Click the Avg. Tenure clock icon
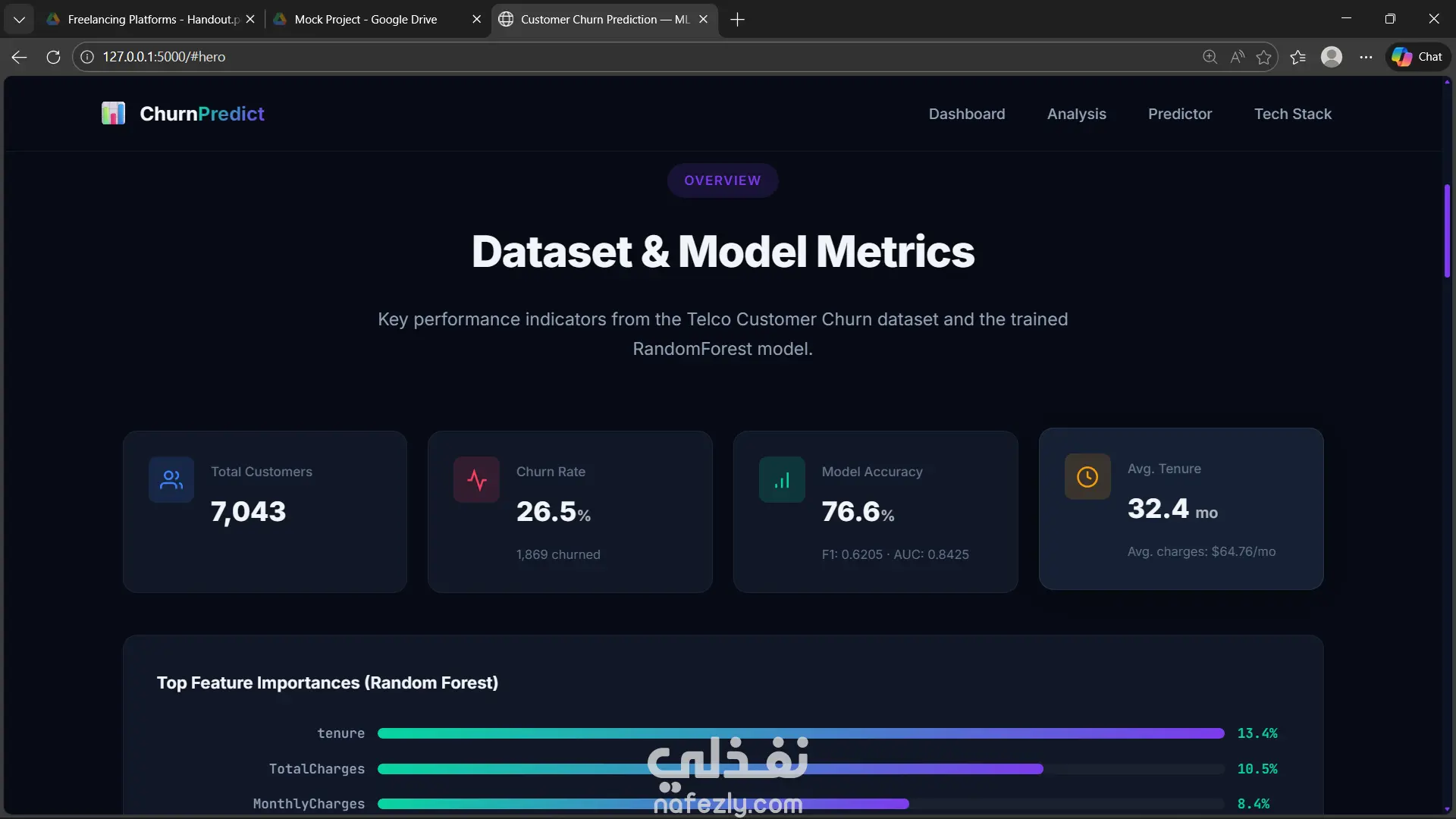This screenshot has width=1456, height=819. tap(1087, 476)
